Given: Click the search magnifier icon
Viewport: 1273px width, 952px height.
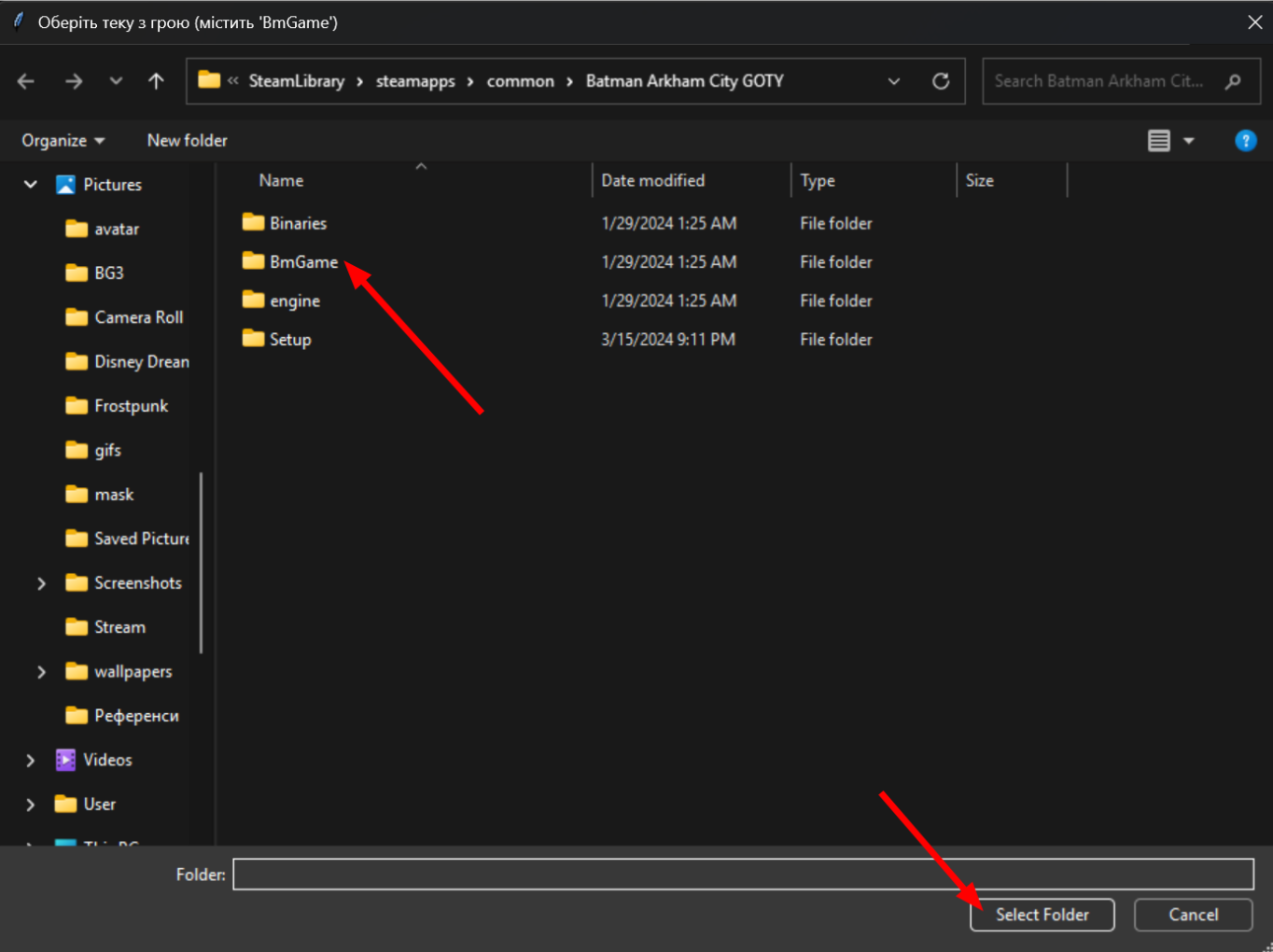Looking at the screenshot, I should point(1233,81).
